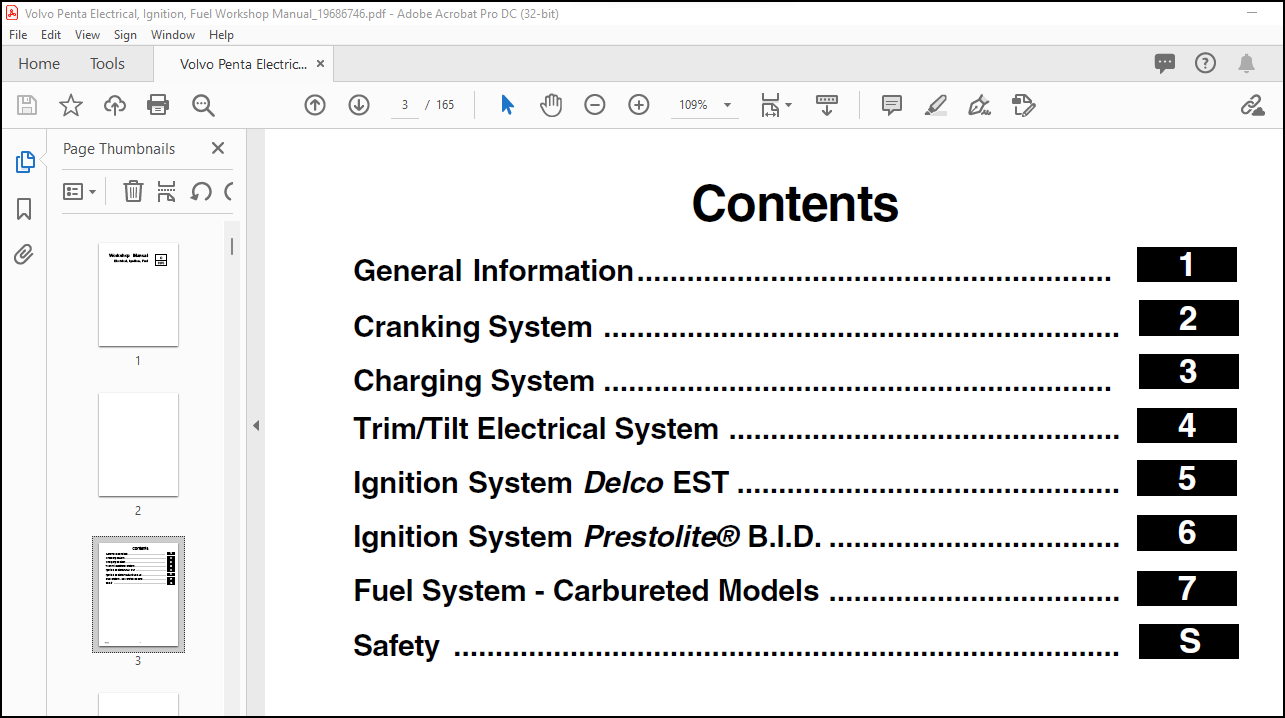Image resolution: width=1285 pixels, height=718 pixels.
Task: Click the Safety contents entry
Action: [736, 646]
